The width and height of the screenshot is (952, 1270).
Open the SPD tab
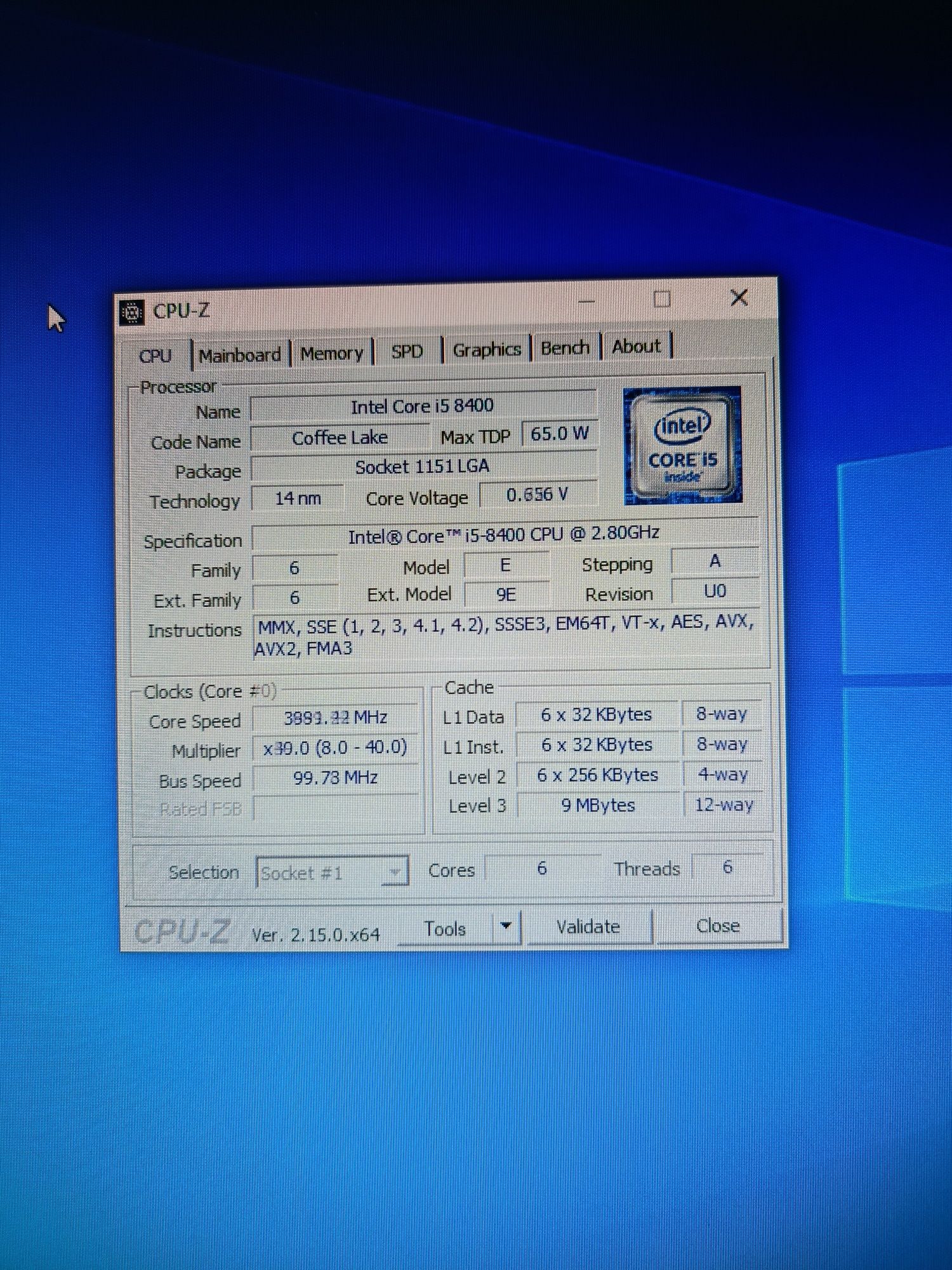[407, 351]
